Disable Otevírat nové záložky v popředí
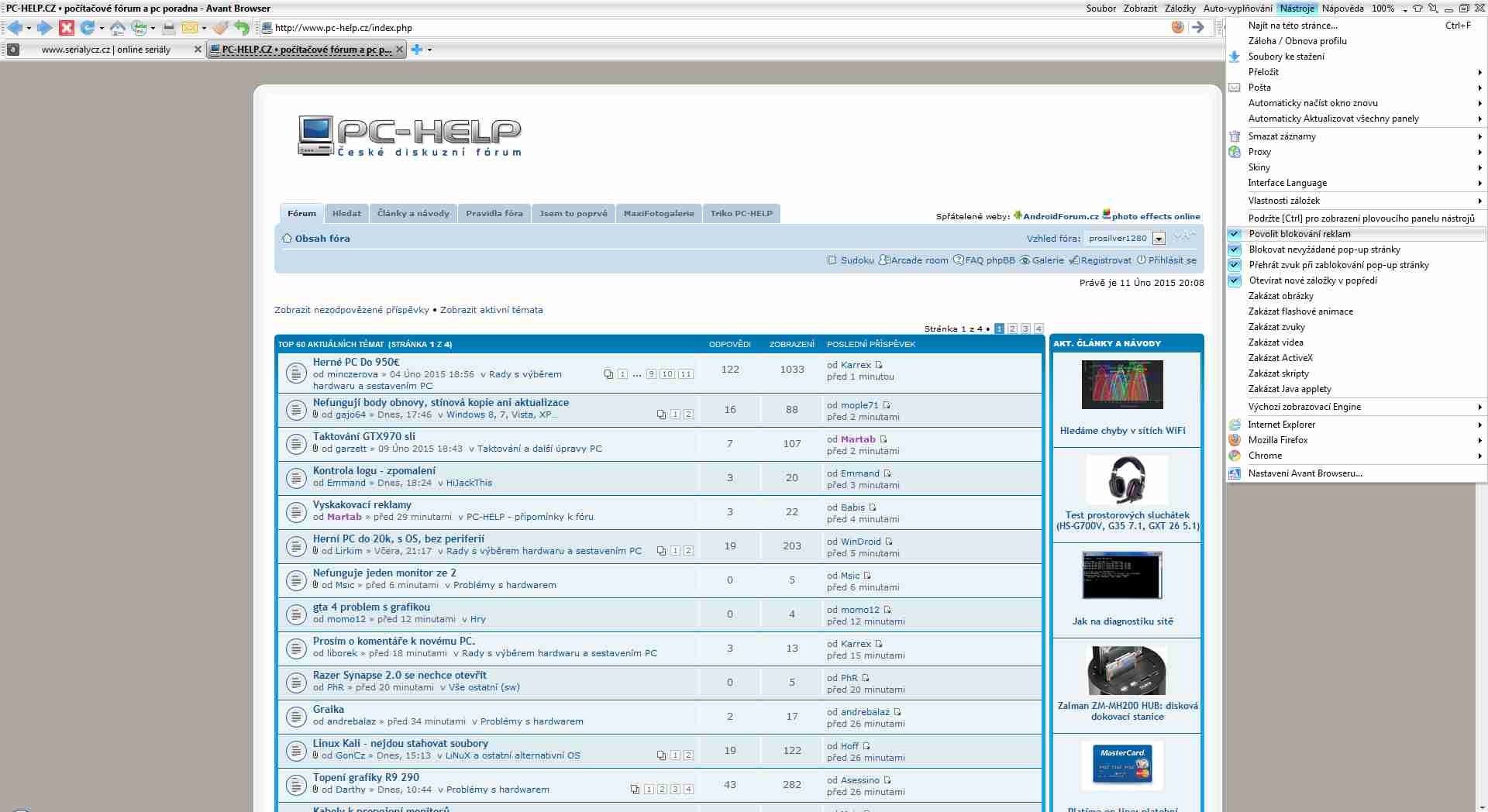This screenshot has height=812, width=1488. point(1312,280)
